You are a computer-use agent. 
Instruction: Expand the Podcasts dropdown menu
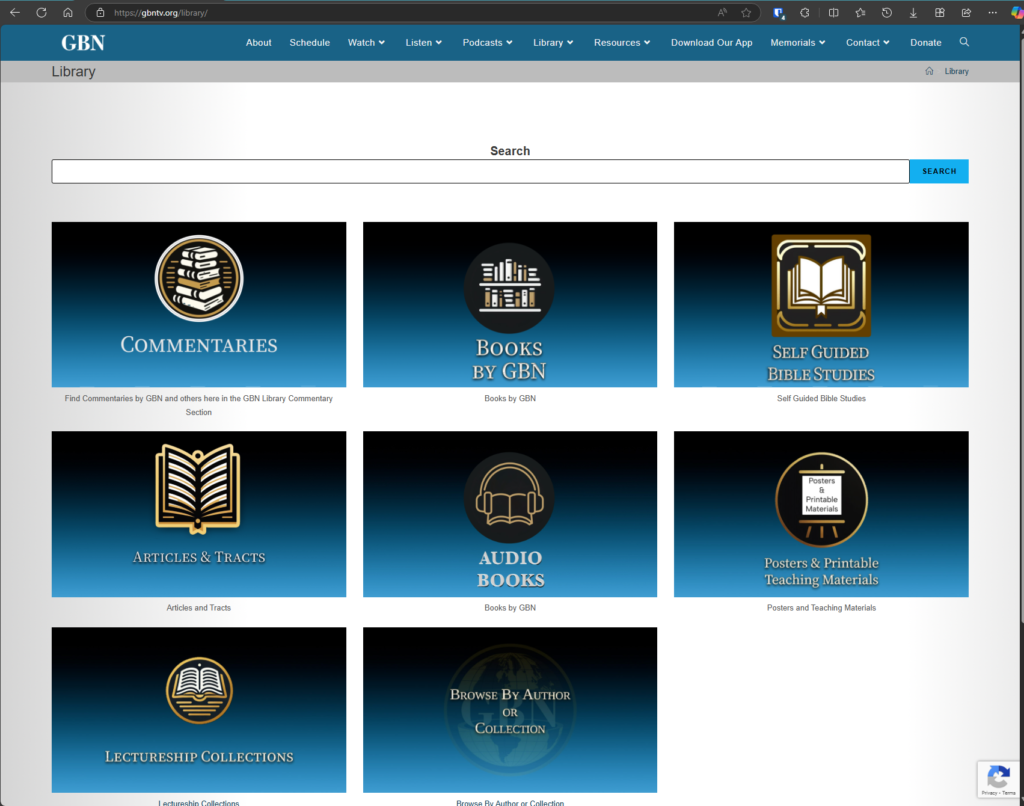487,43
